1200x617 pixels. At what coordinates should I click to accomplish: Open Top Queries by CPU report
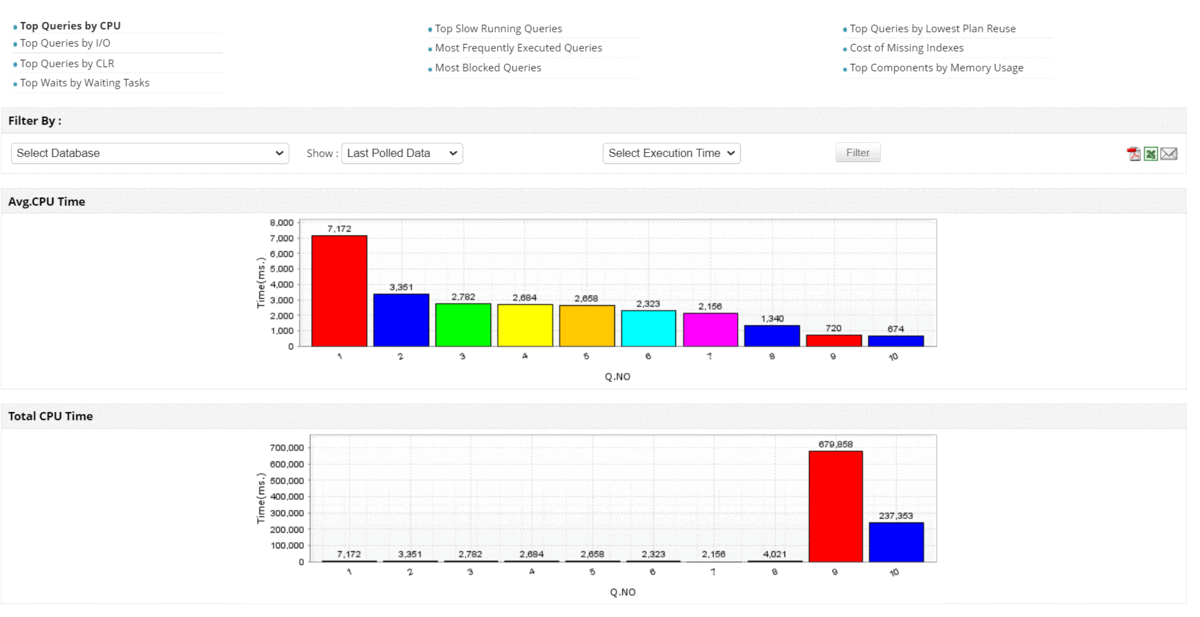click(x=70, y=26)
